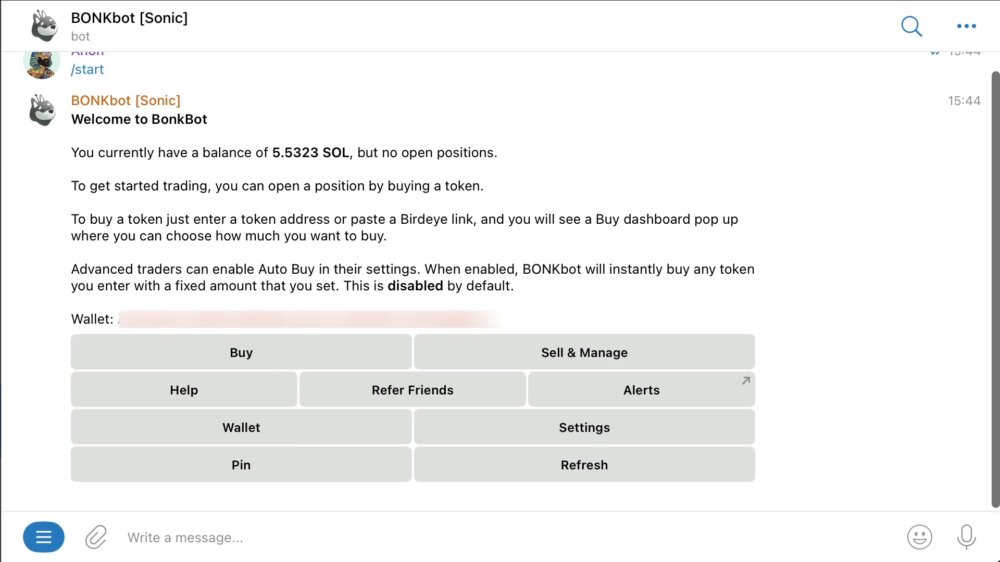Select the Help button
The image size is (1000, 562).
pyautogui.click(x=184, y=390)
